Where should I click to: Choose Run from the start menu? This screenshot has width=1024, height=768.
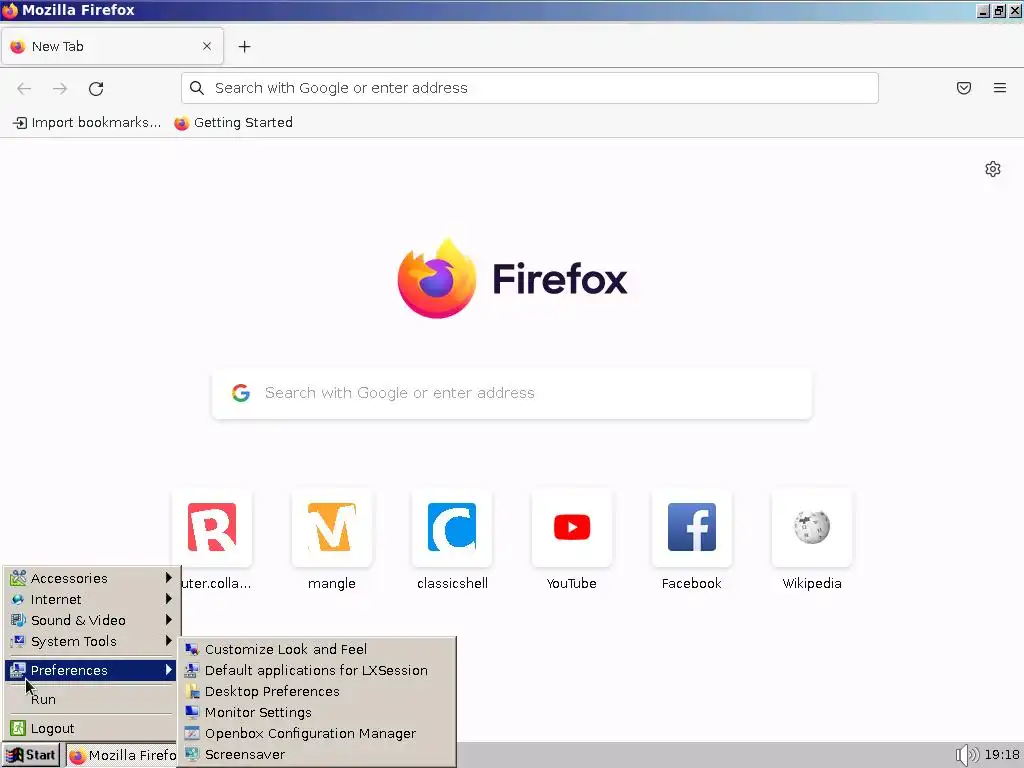click(x=91, y=699)
